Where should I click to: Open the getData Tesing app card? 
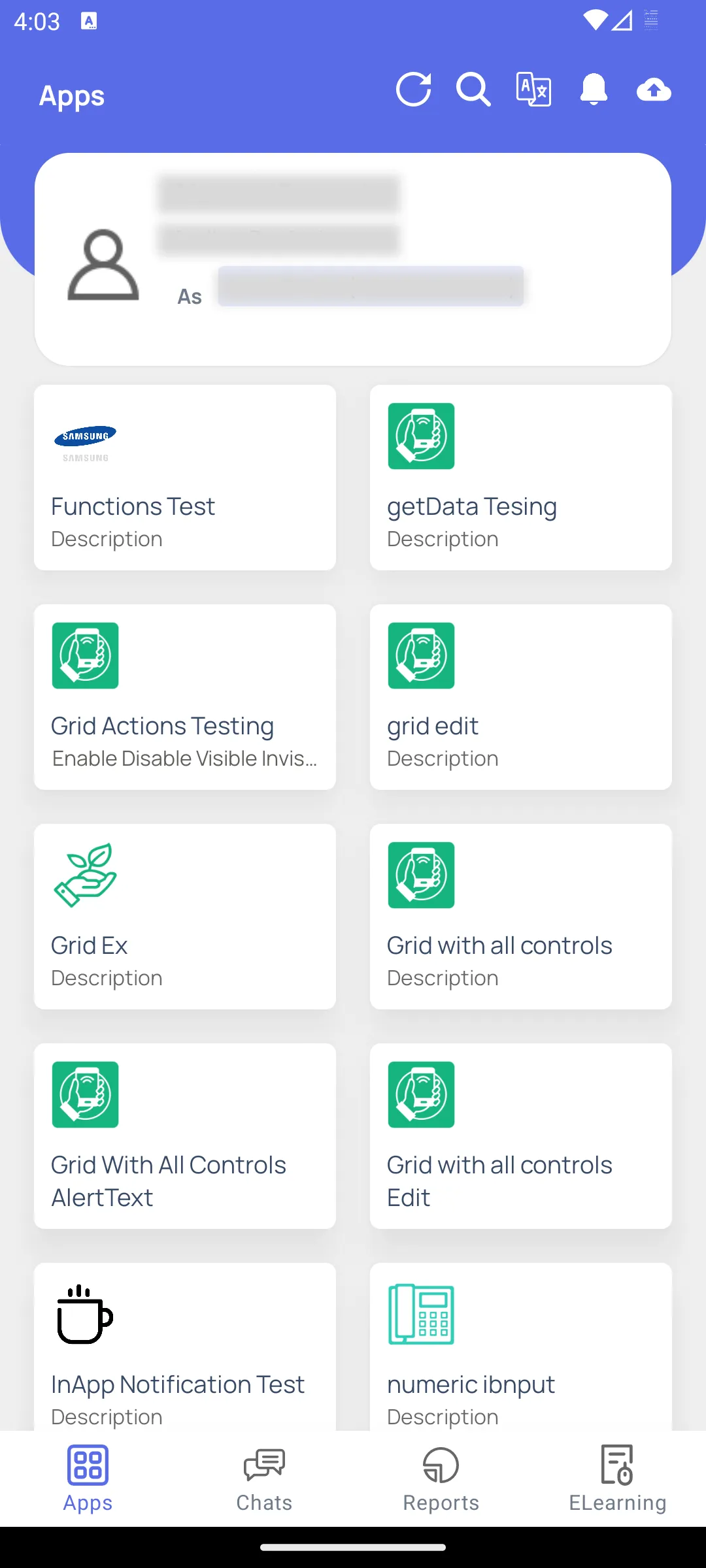point(521,478)
